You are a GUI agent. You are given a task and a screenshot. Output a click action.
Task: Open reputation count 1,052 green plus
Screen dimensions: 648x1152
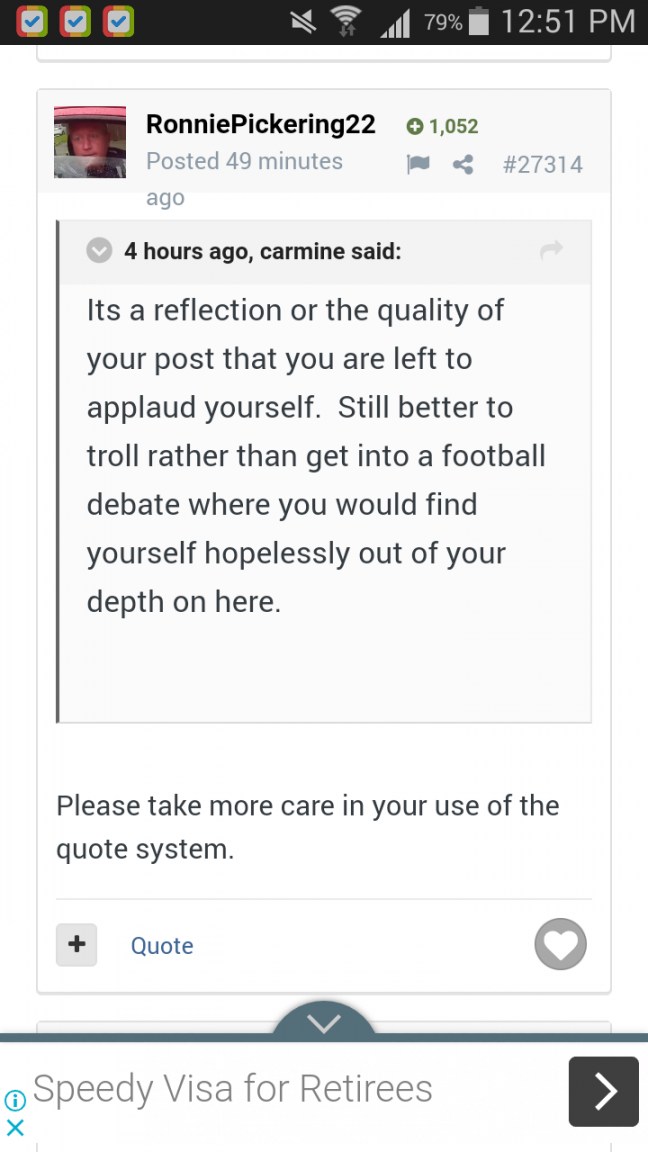442,126
